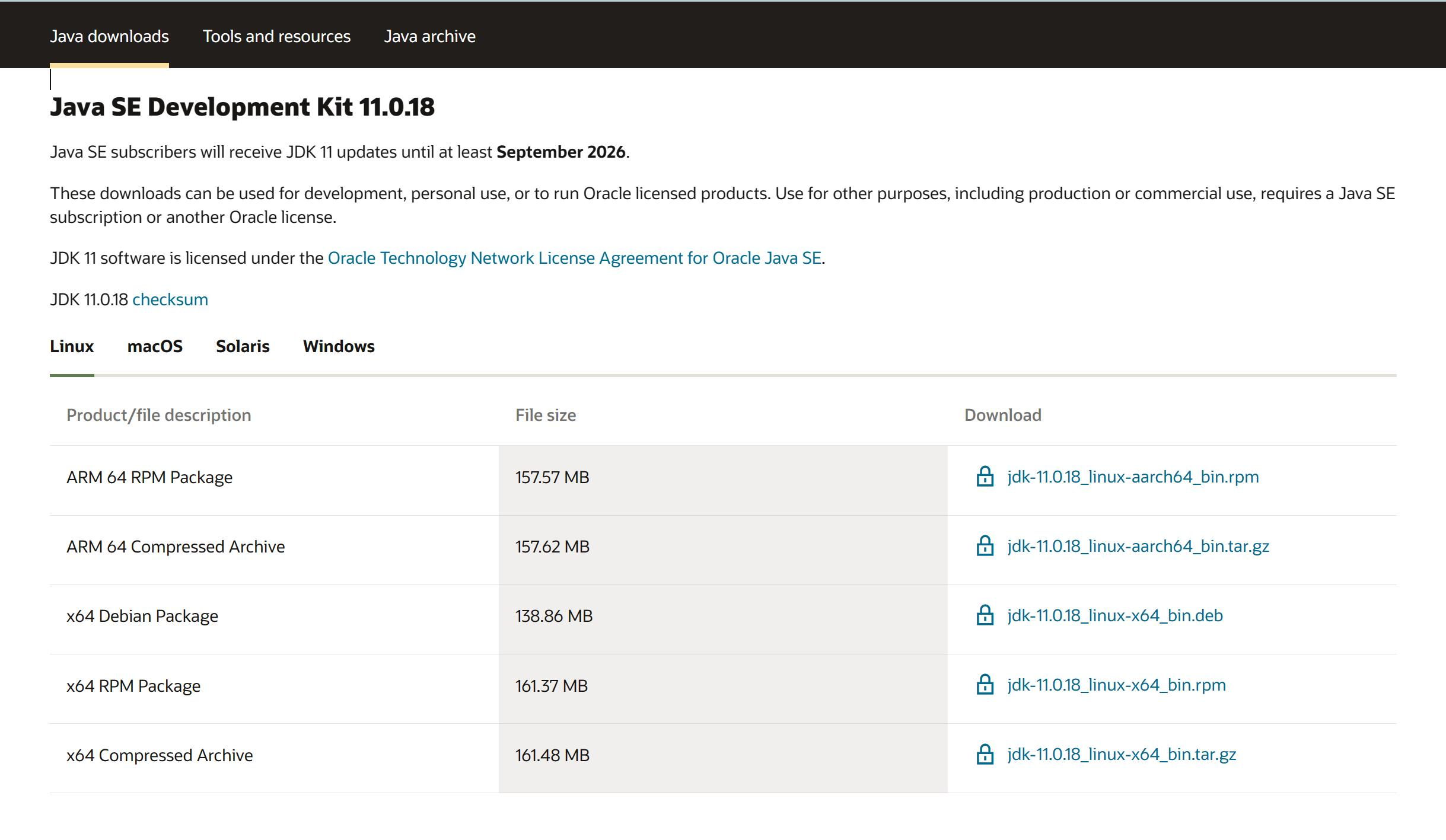Download jdk-11.0.18_linux-aarch64_bin.tar.gz

point(1138,546)
